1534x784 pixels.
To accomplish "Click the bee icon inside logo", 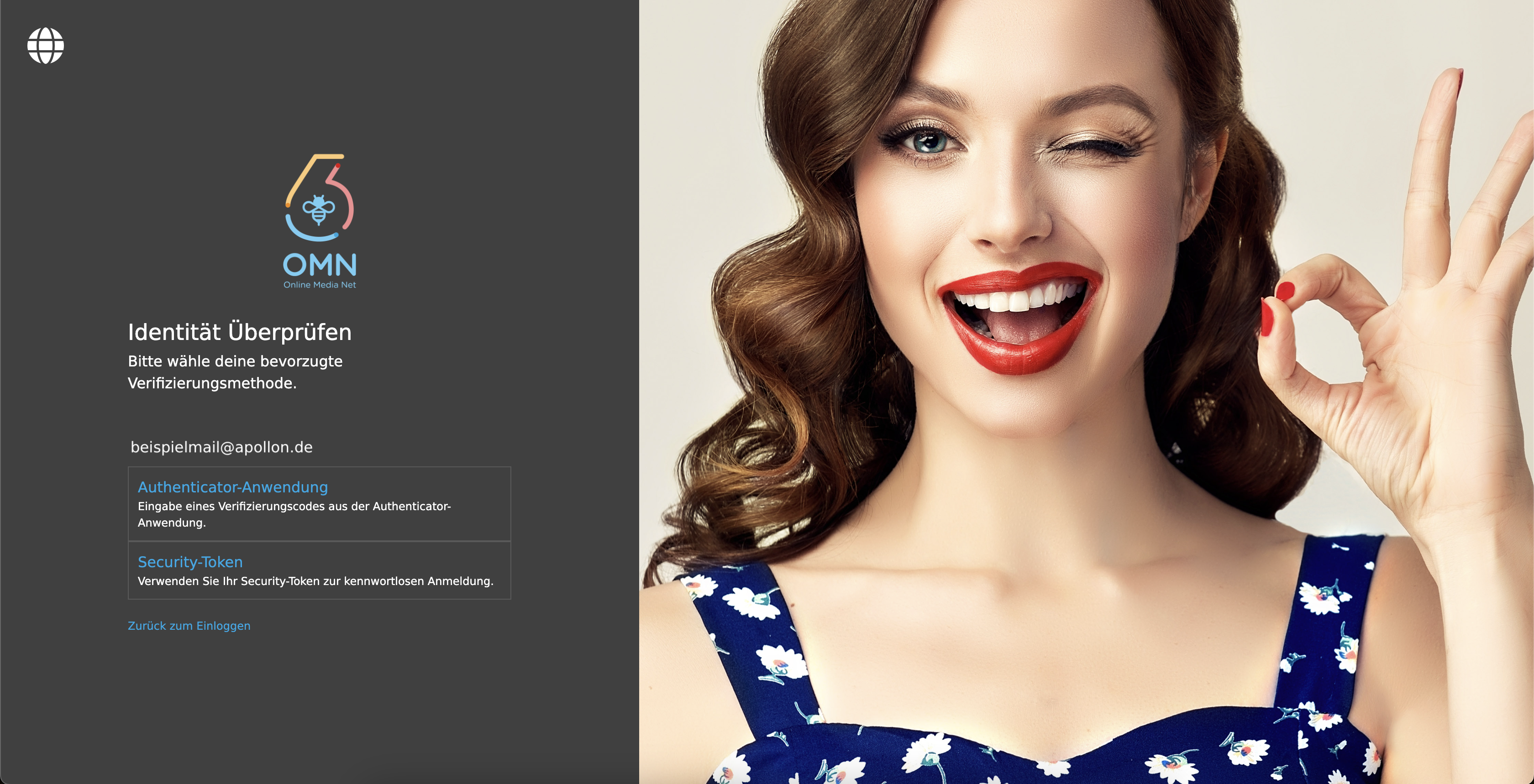I will point(319,209).
